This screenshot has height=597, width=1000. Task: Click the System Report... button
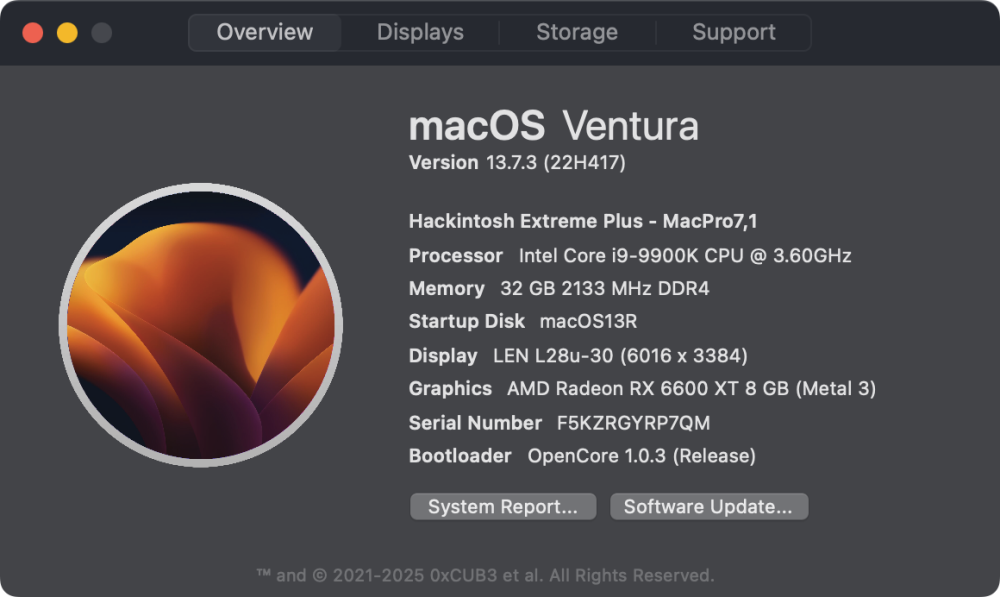pyautogui.click(x=503, y=506)
